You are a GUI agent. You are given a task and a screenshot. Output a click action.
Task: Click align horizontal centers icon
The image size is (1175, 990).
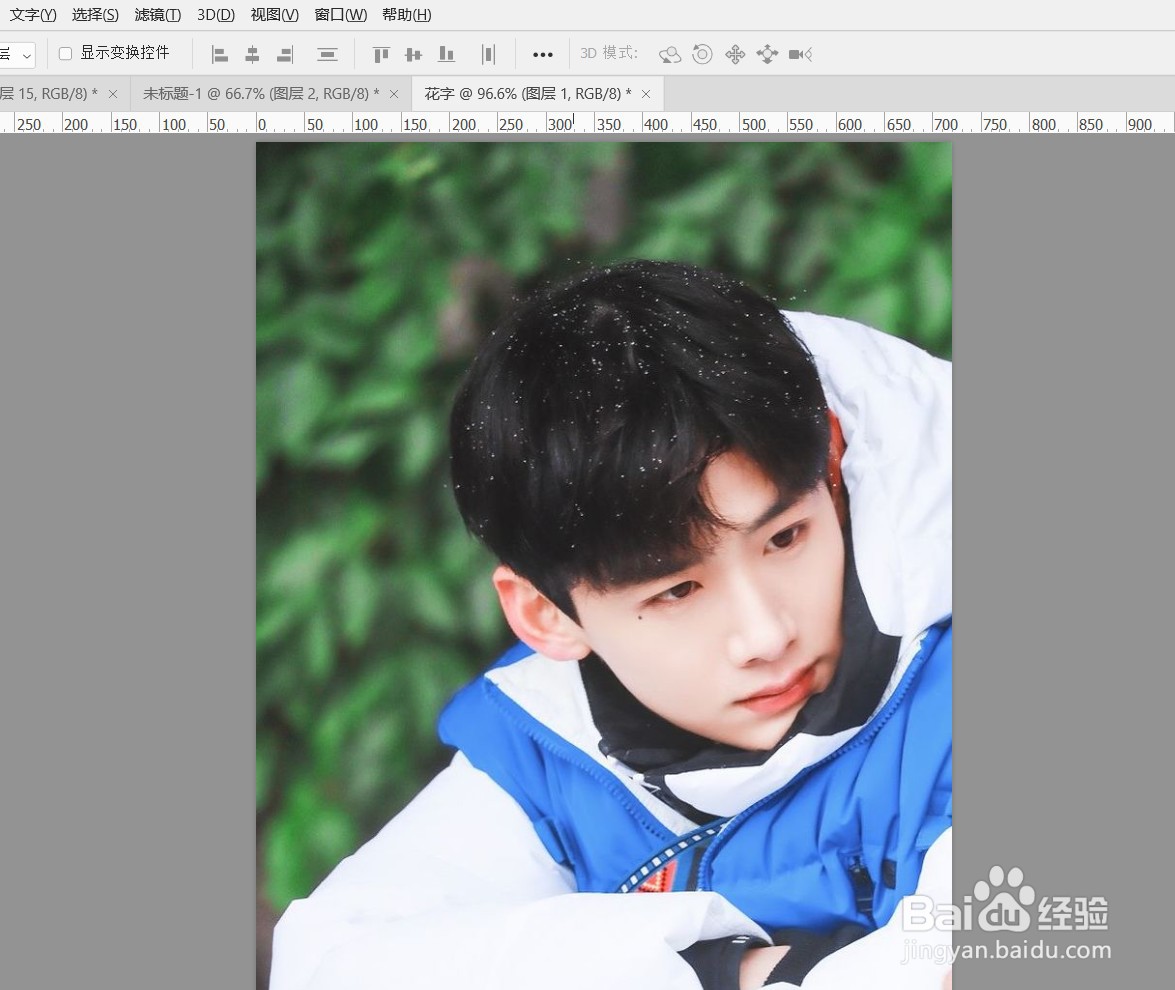[x=253, y=54]
